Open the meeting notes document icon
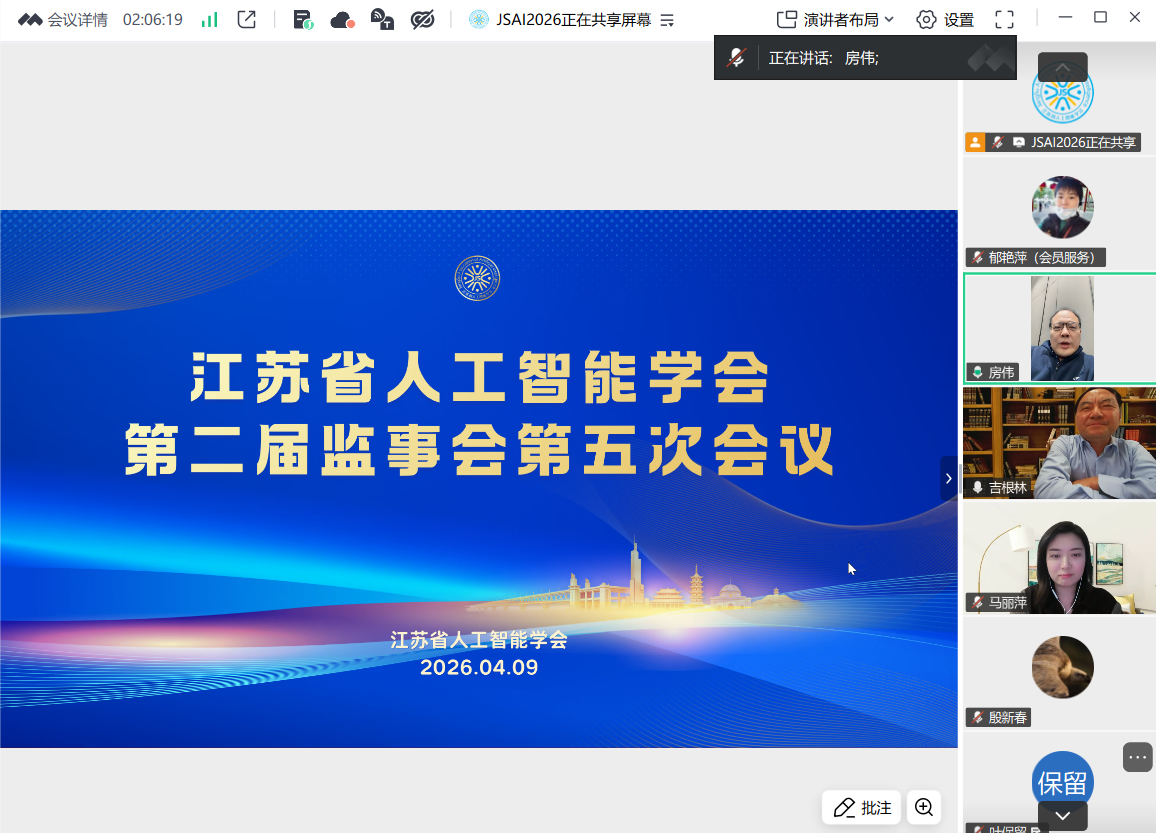Viewport: 1156px width, 833px height. pyautogui.click(x=302, y=19)
